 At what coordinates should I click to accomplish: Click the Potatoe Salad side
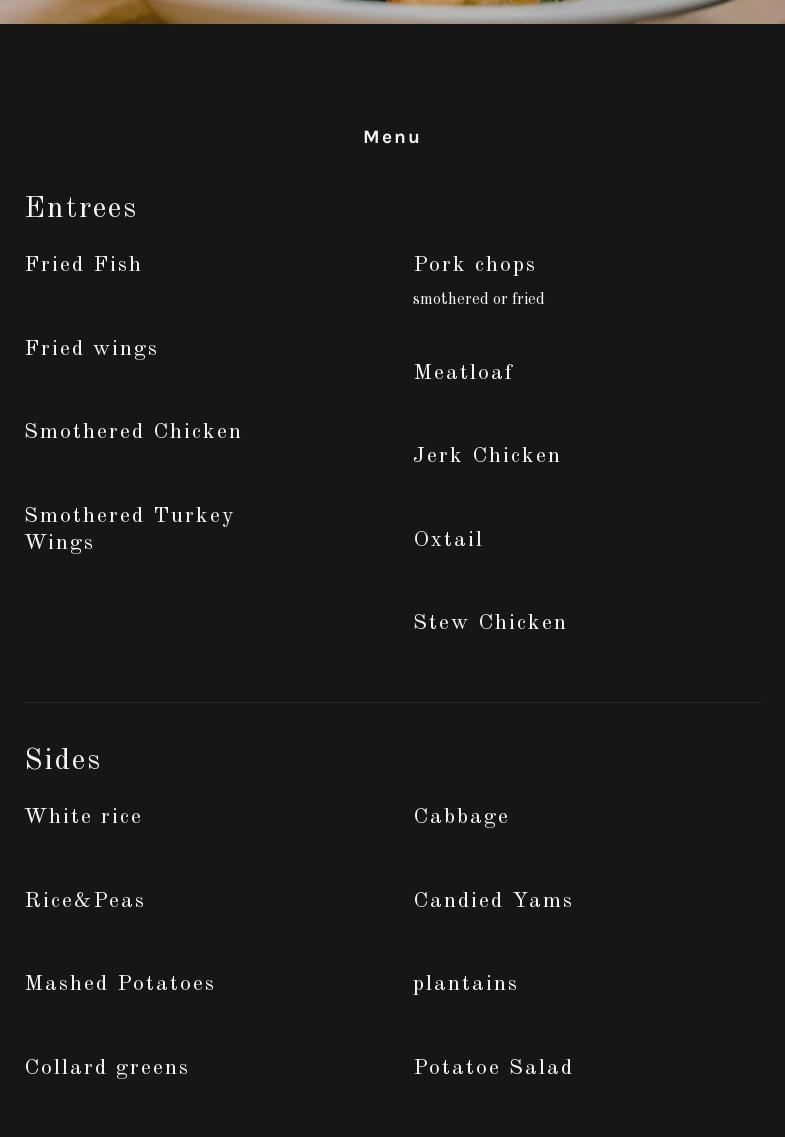[x=493, y=1068]
